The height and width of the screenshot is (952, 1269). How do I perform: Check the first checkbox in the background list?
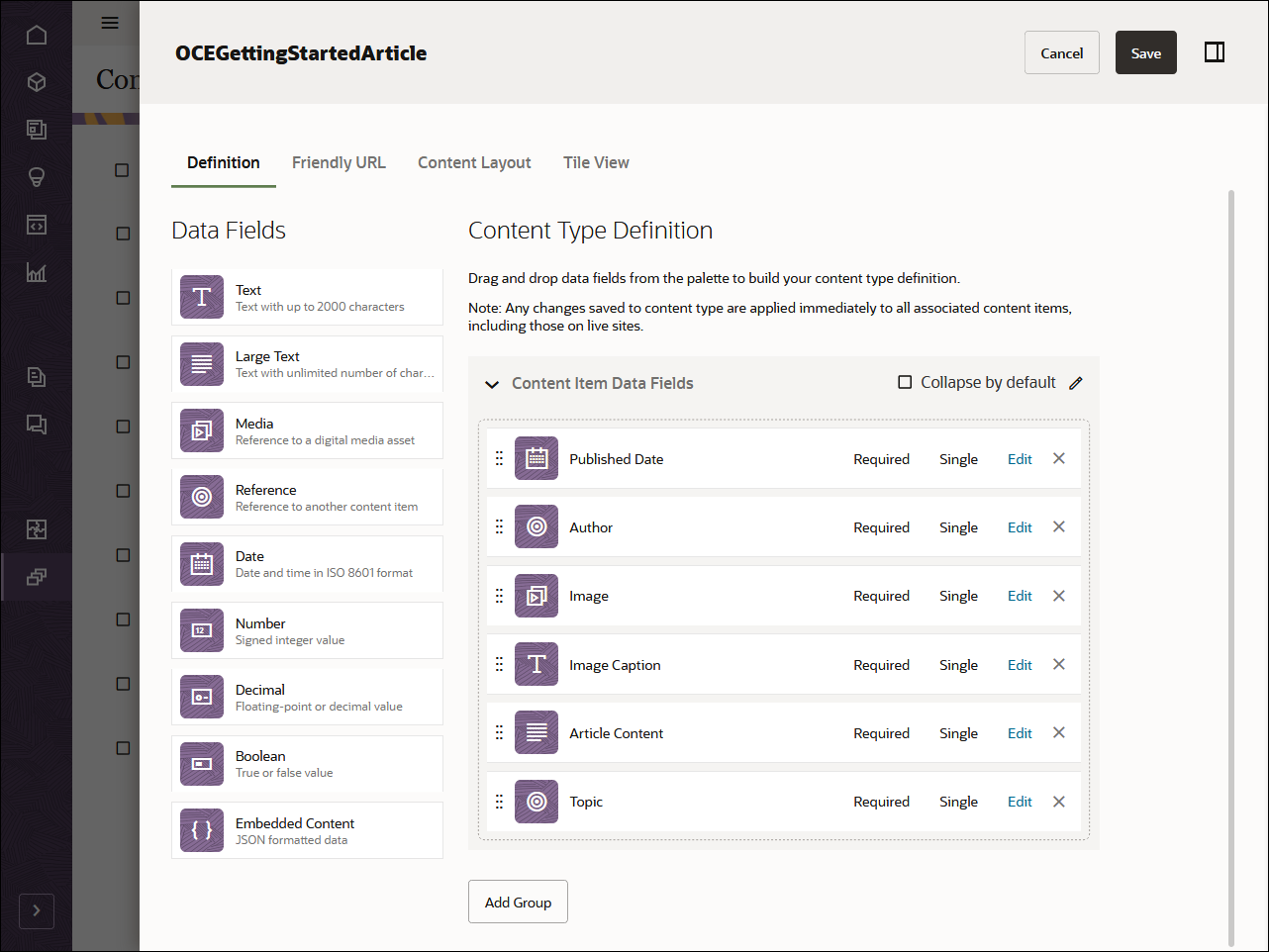[x=122, y=169]
